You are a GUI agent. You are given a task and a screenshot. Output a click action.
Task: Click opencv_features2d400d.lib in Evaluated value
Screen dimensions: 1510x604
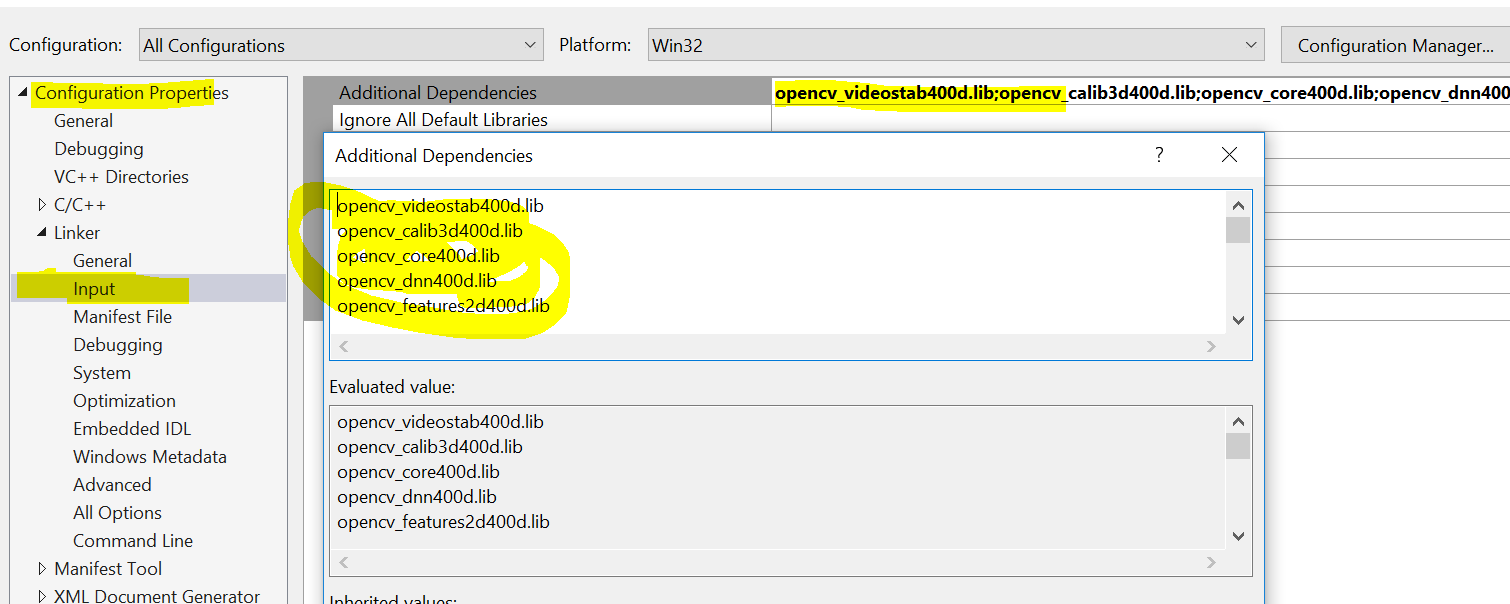(x=443, y=522)
